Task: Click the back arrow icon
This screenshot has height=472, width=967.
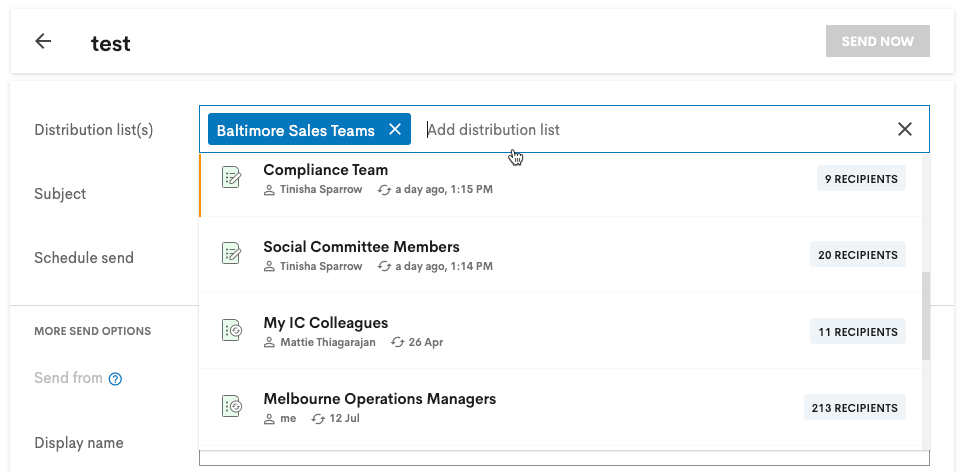Action: click(43, 41)
